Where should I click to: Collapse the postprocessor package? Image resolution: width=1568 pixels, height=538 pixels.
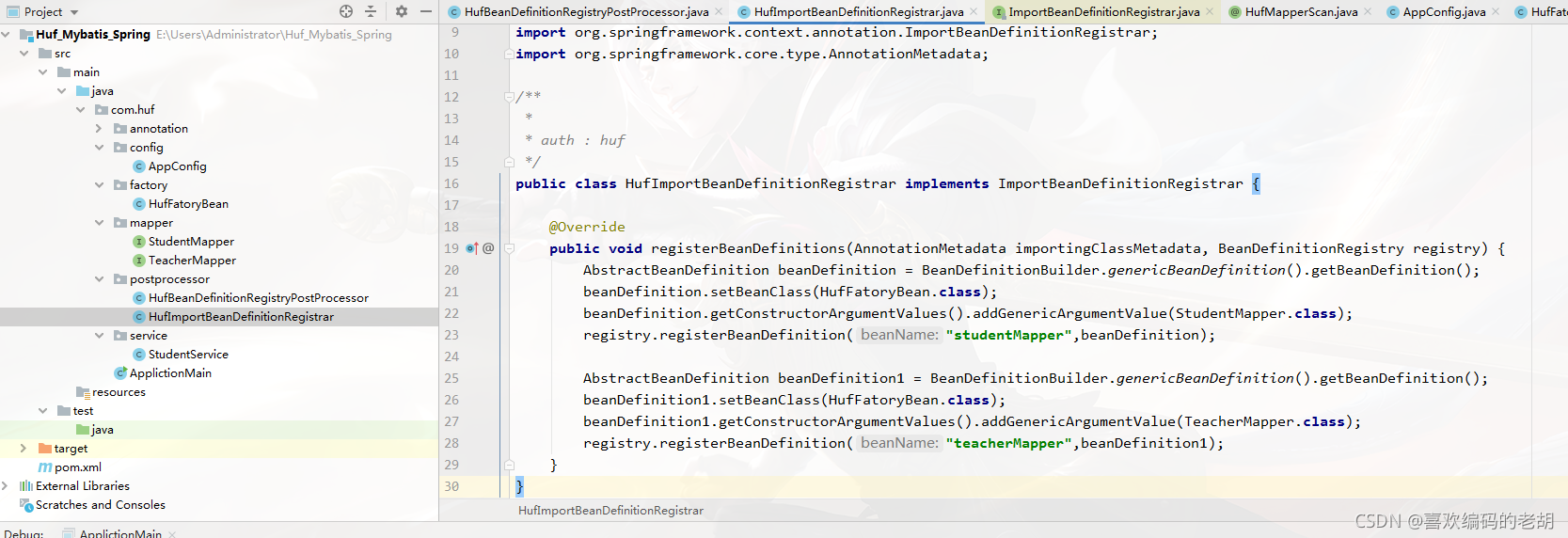click(99, 279)
